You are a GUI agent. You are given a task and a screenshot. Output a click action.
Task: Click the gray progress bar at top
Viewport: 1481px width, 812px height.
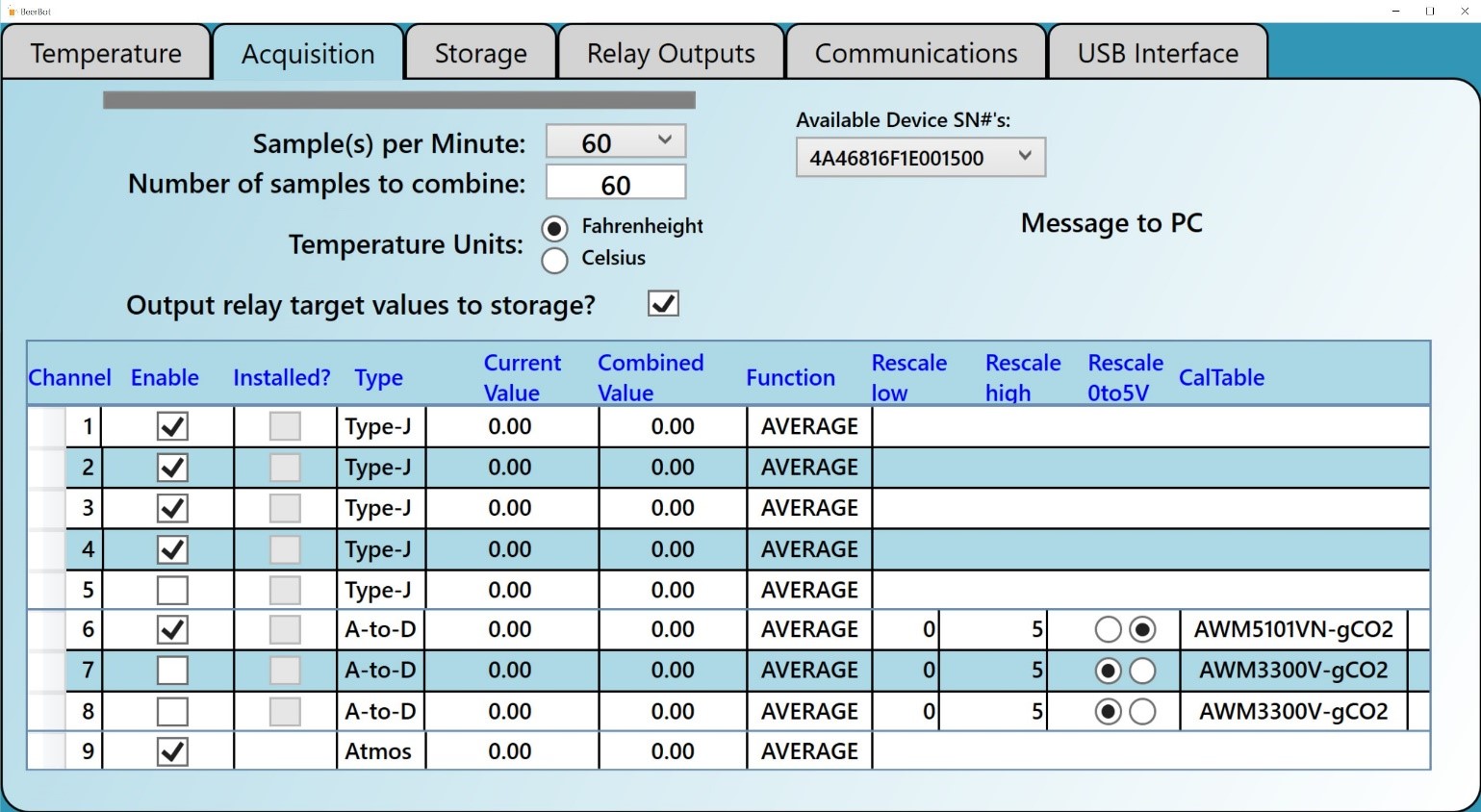pyautogui.click(x=398, y=100)
